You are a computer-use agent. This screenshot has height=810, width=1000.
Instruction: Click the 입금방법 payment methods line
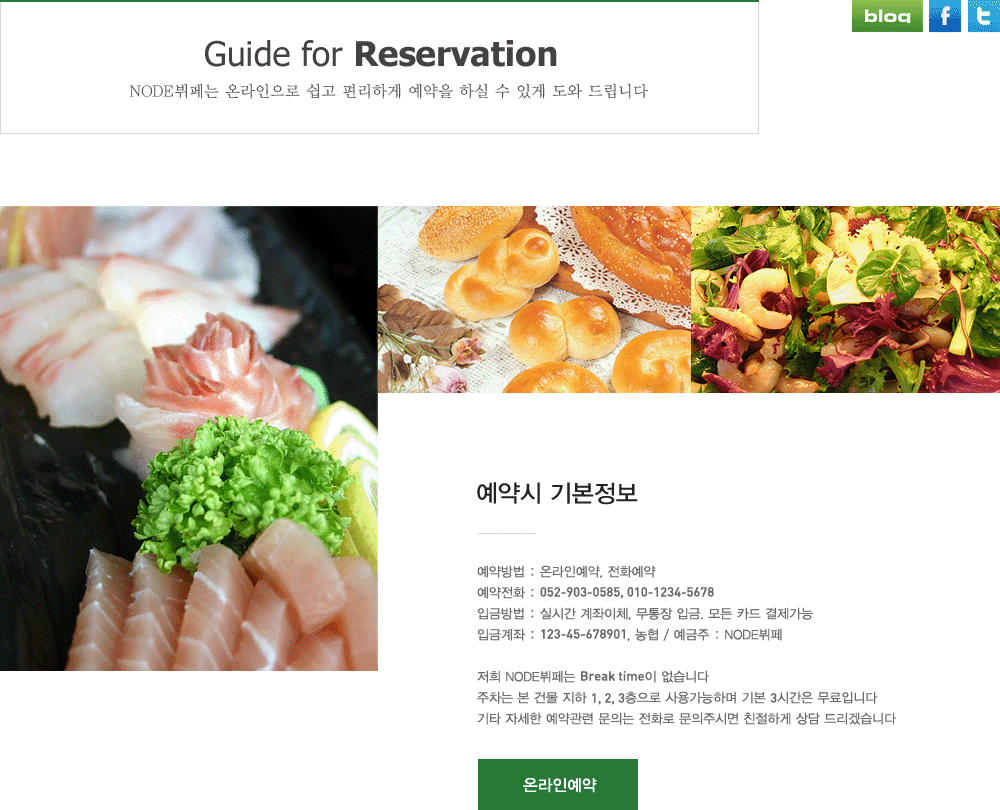(645, 614)
